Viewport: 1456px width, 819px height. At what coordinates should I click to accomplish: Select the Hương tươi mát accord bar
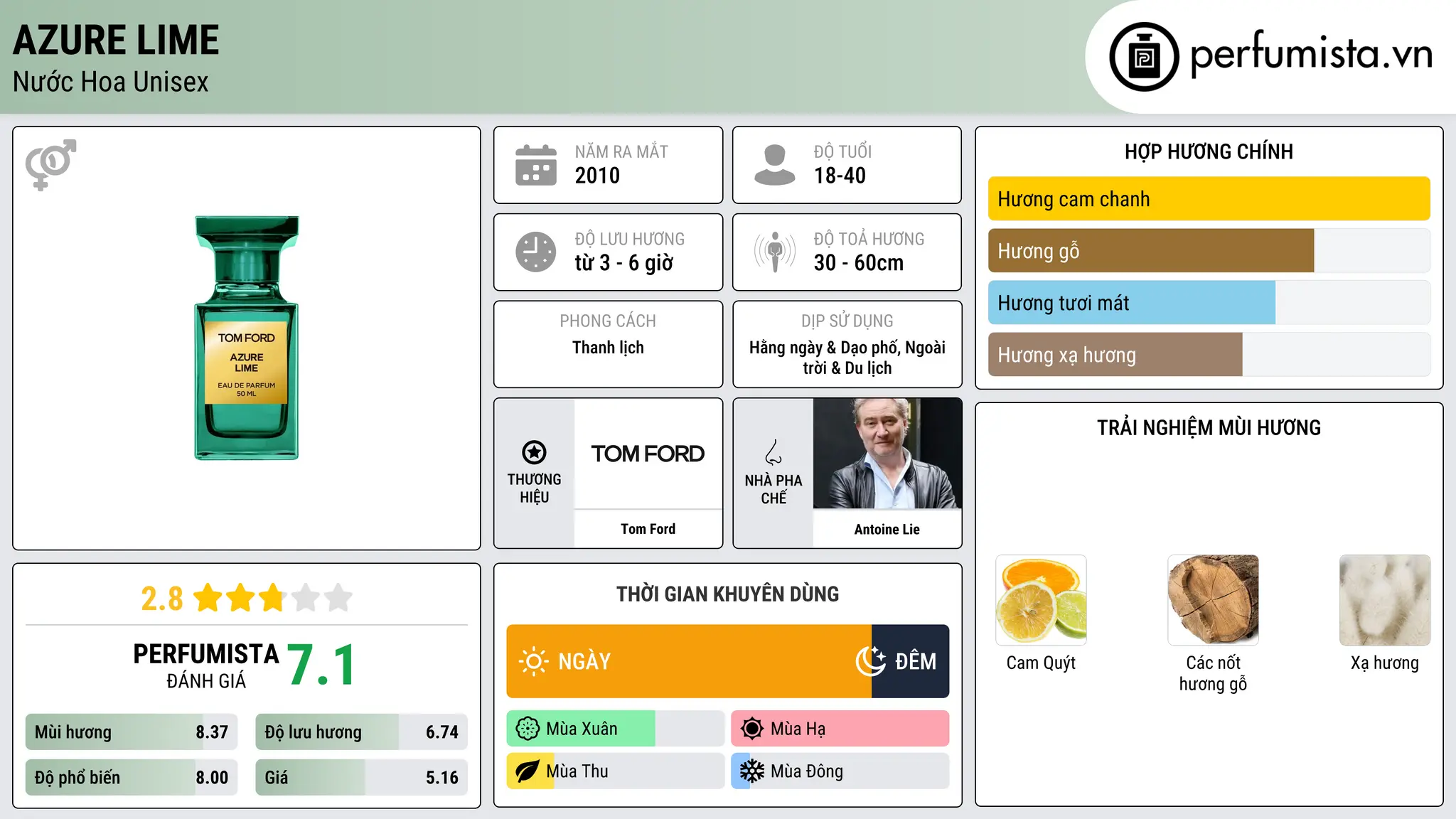1209,303
